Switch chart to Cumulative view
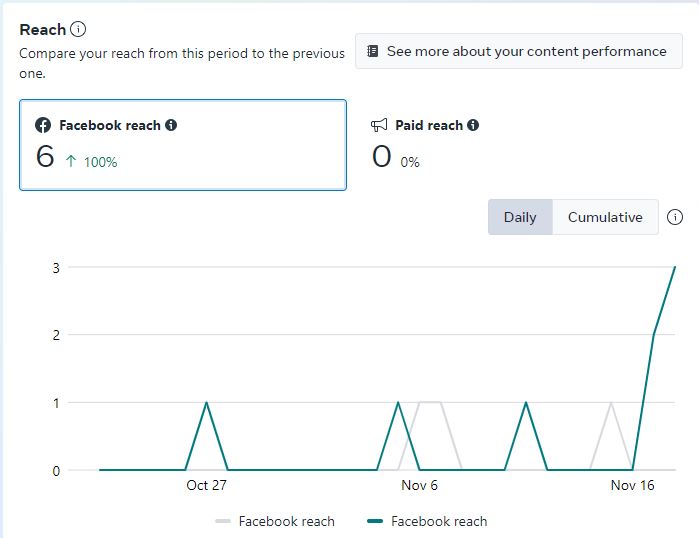This screenshot has height=538, width=699. [605, 217]
